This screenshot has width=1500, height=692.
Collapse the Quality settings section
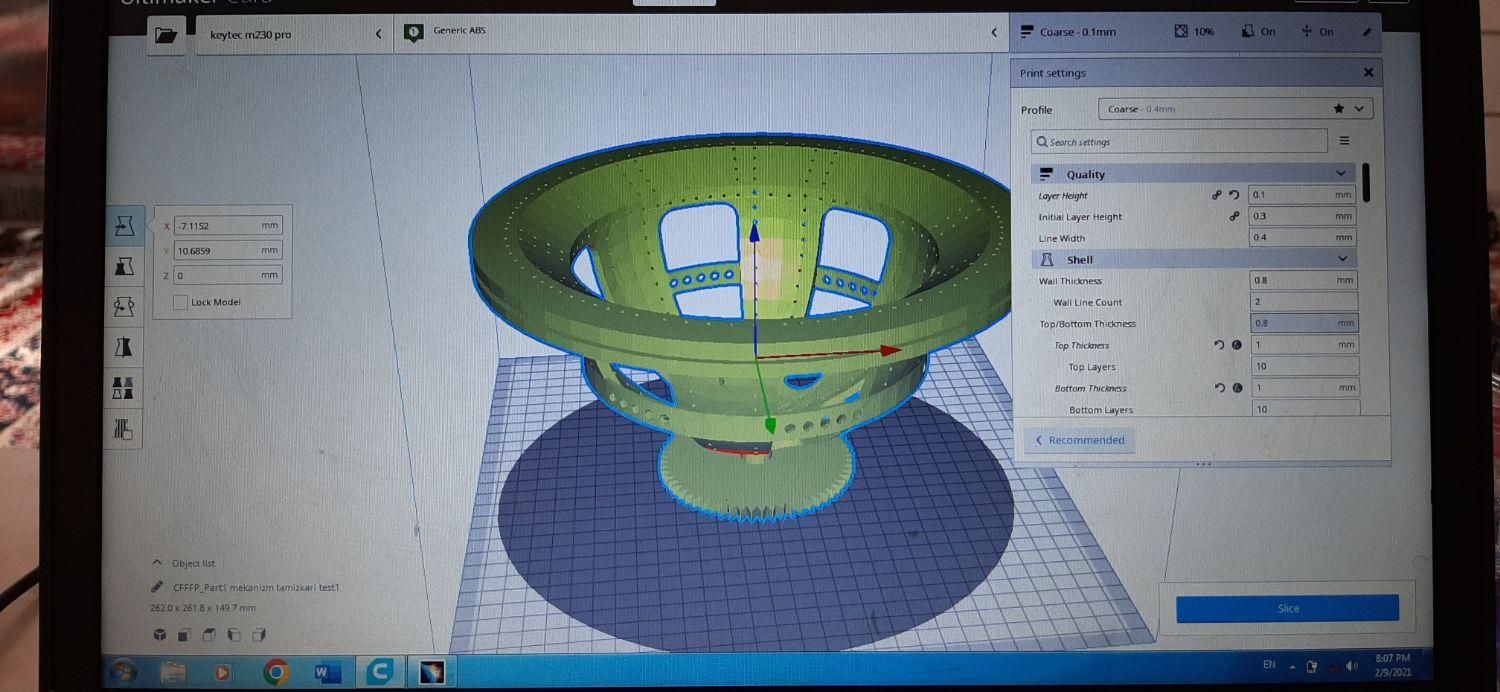click(x=1340, y=174)
